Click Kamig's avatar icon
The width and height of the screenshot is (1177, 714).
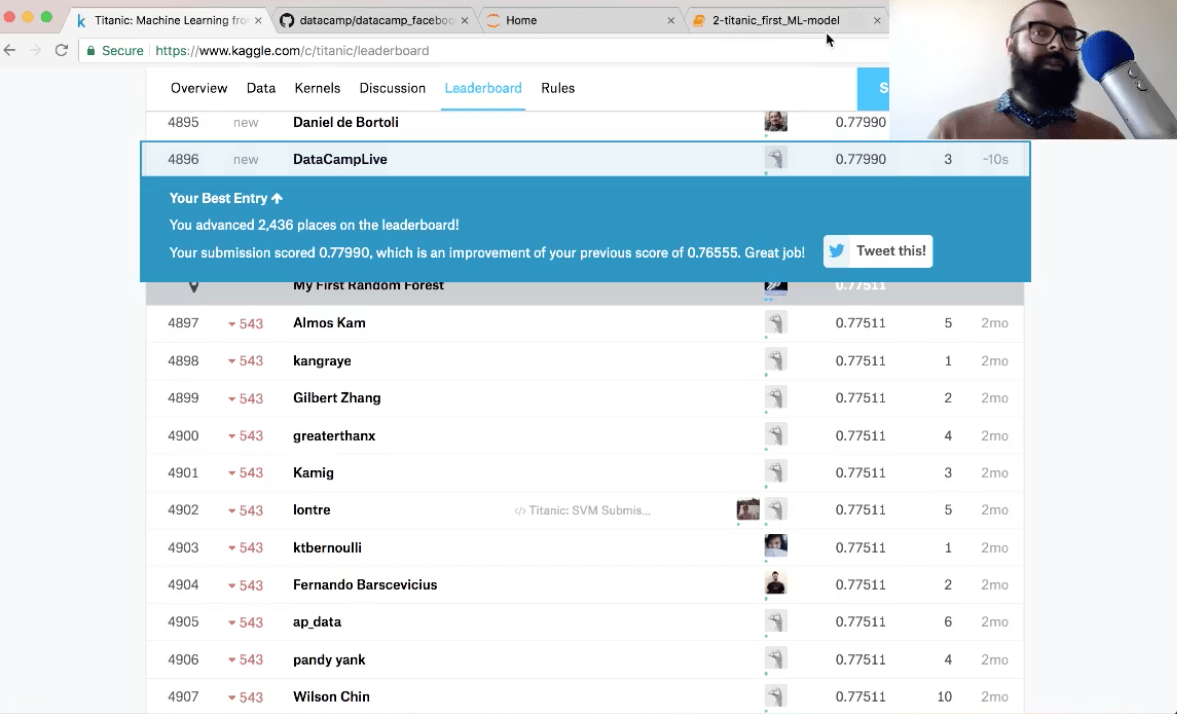[775, 472]
